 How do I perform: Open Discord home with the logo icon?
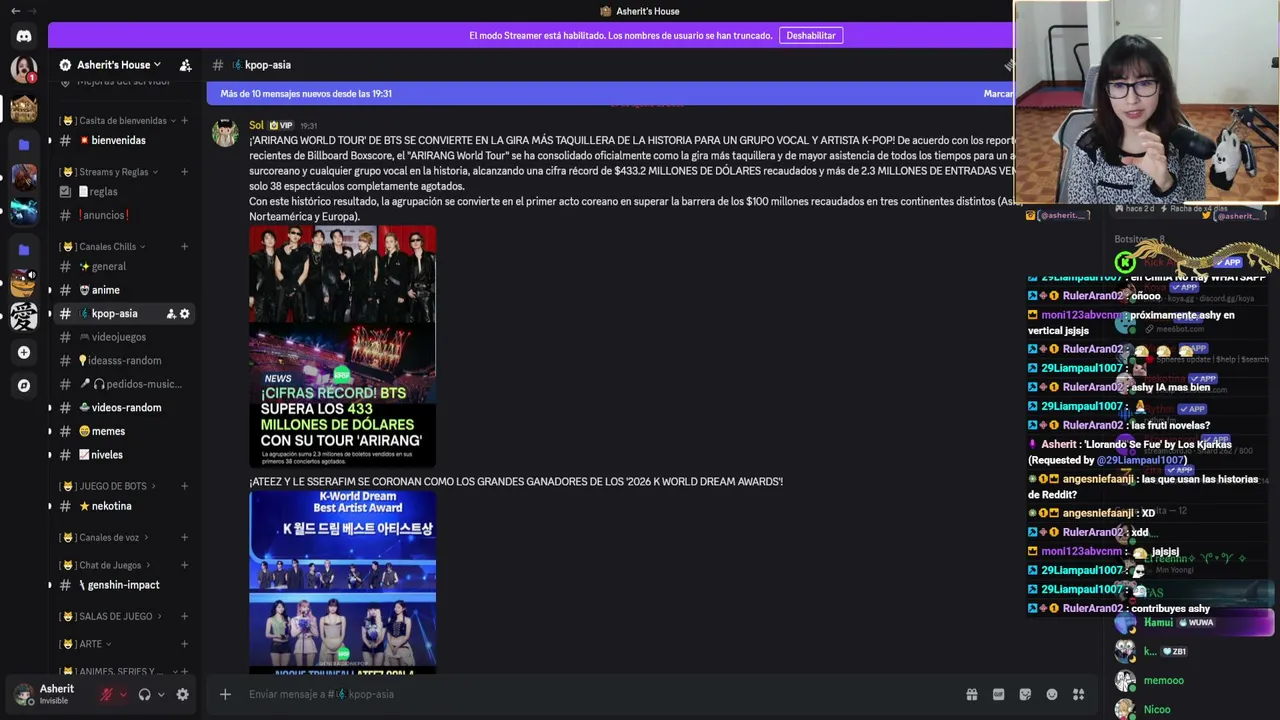24,36
